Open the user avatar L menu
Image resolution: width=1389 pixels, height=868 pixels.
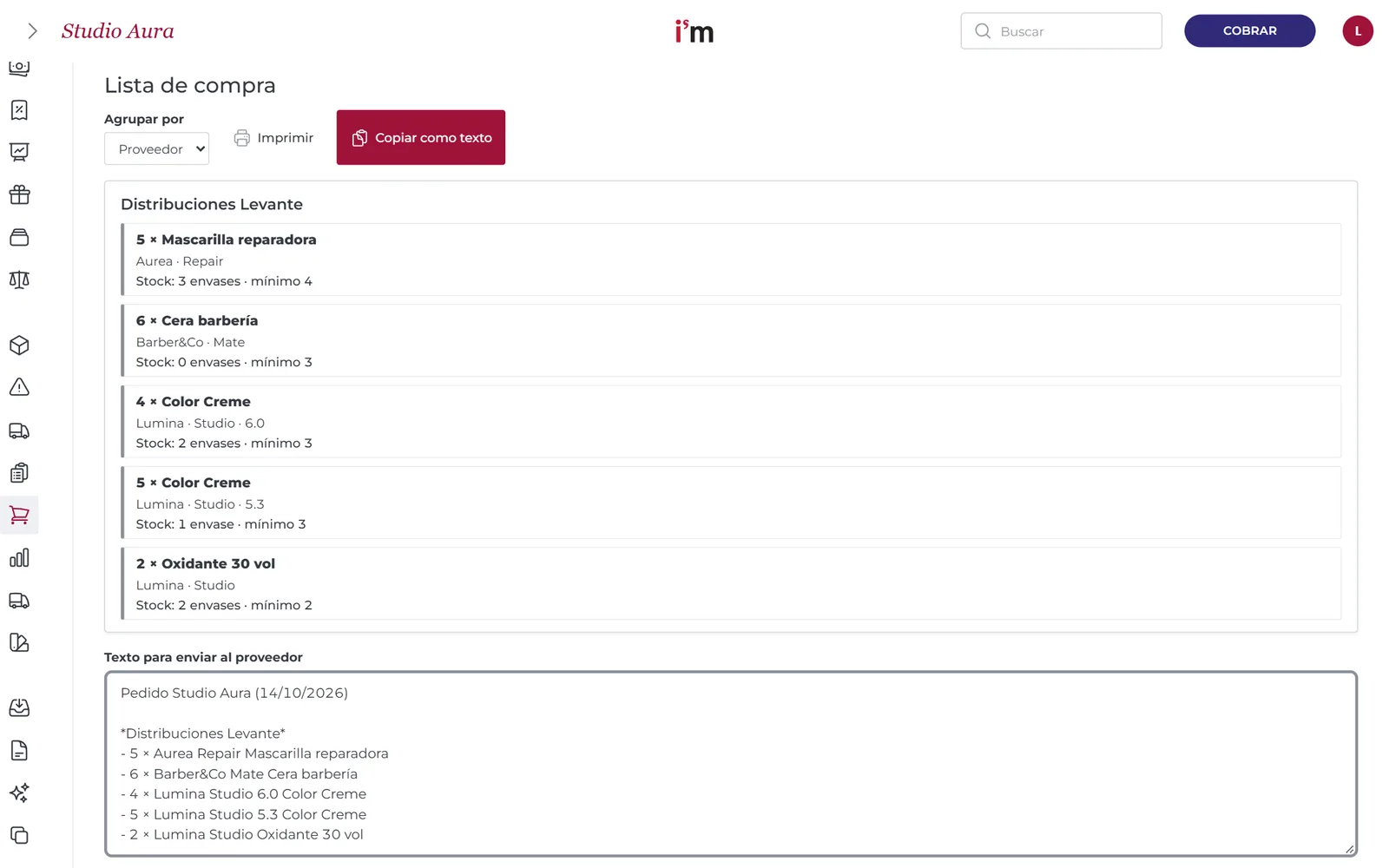coord(1358,31)
